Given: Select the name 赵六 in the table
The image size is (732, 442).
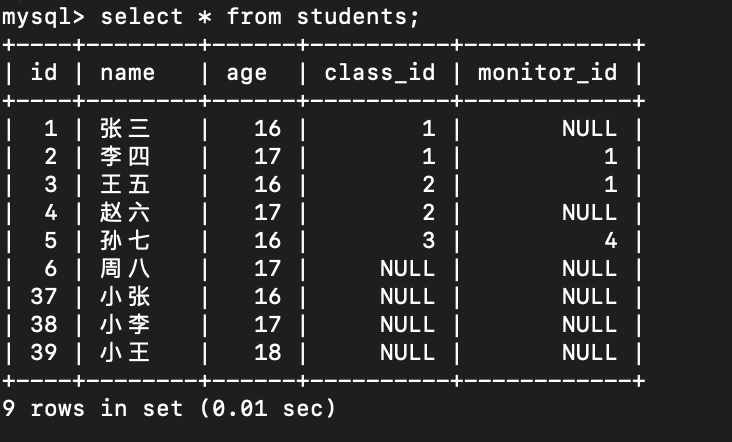Looking at the screenshot, I should [125, 212].
